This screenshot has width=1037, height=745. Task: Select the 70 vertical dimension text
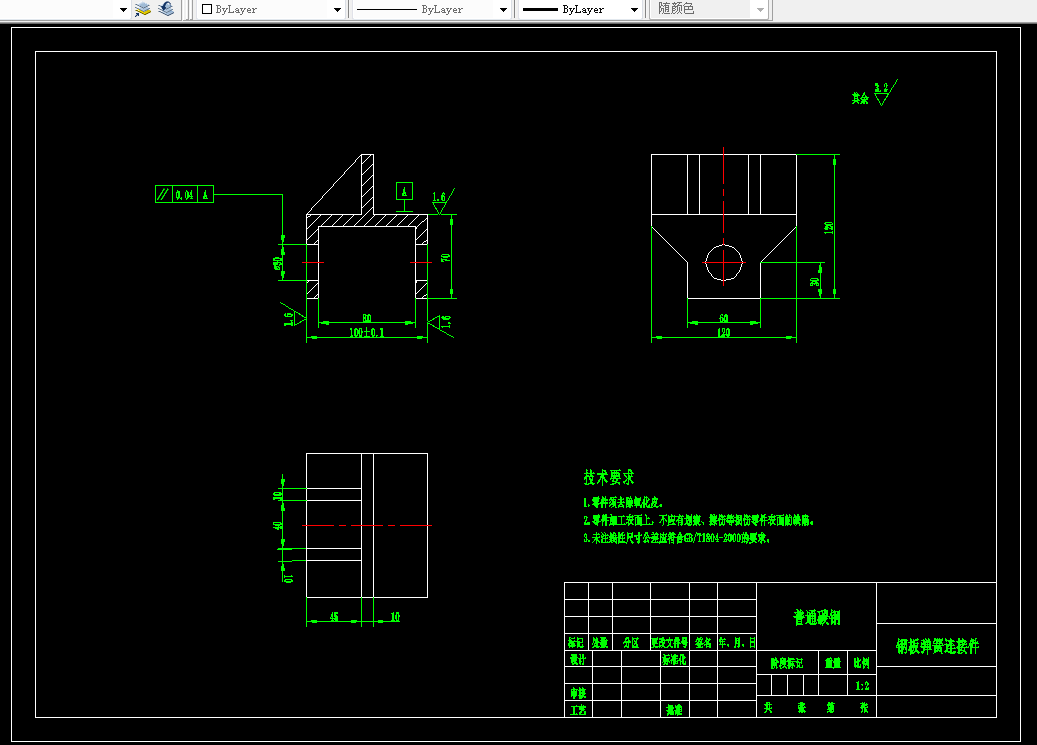tap(446, 257)
